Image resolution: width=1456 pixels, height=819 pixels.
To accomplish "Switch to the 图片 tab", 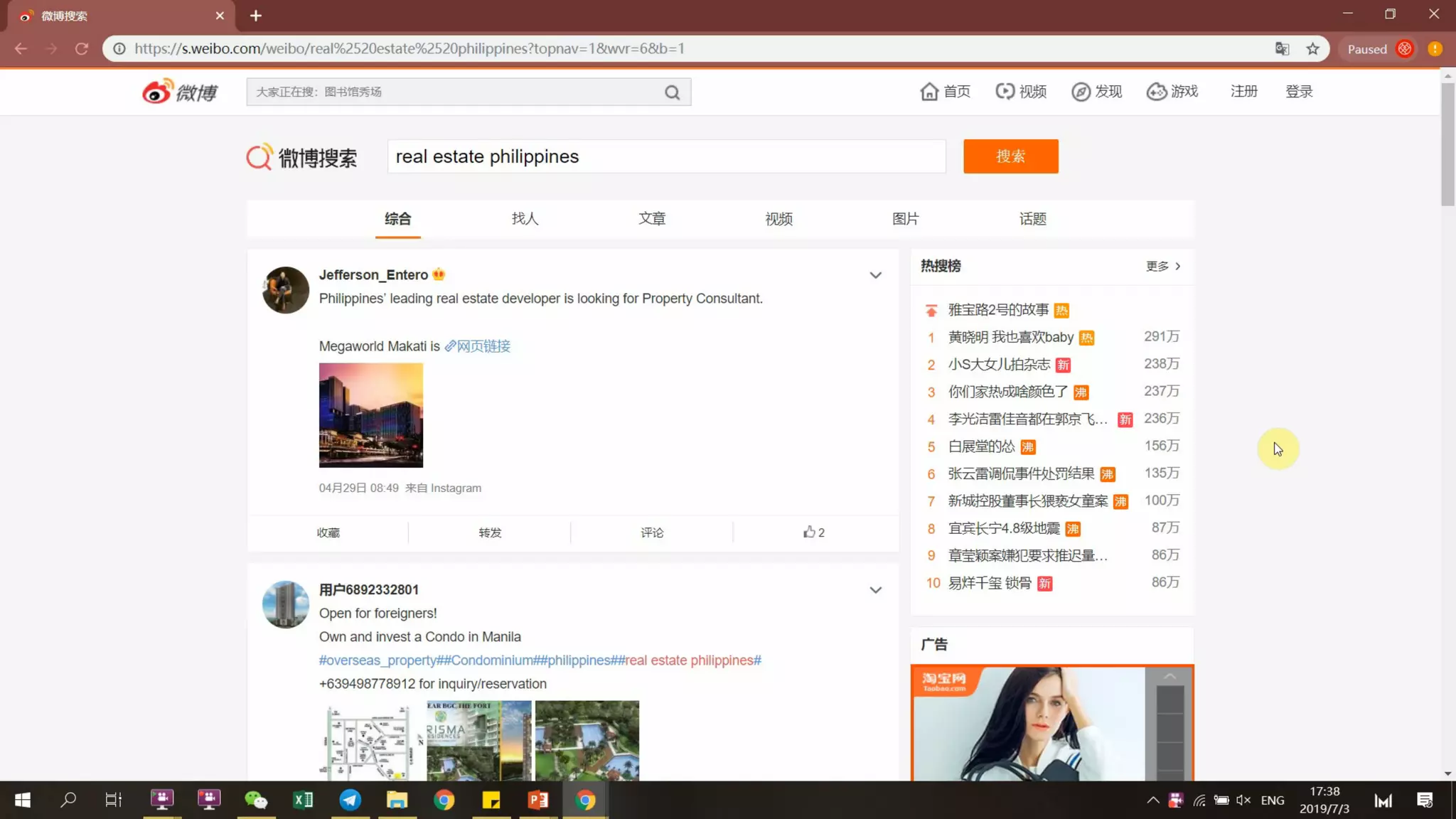I will pos(905,219).
